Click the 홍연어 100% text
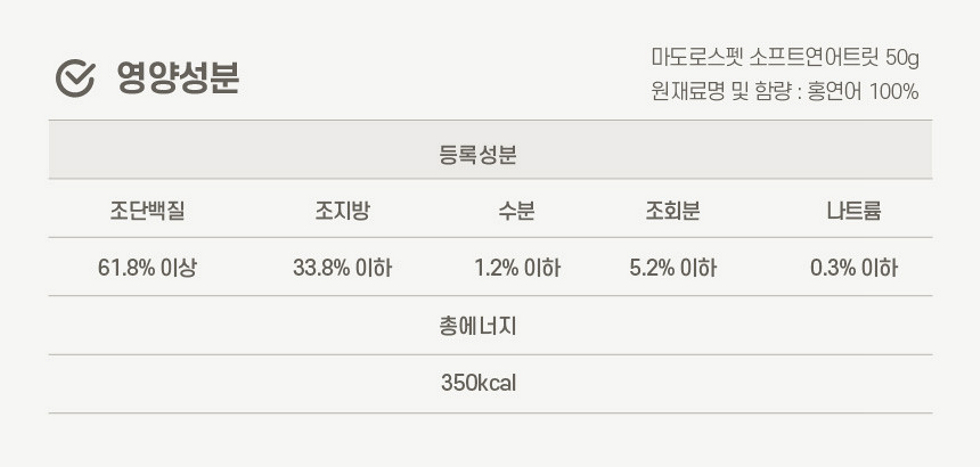The width and height of the screenshot is (980, 467). [x=863, y=92]
